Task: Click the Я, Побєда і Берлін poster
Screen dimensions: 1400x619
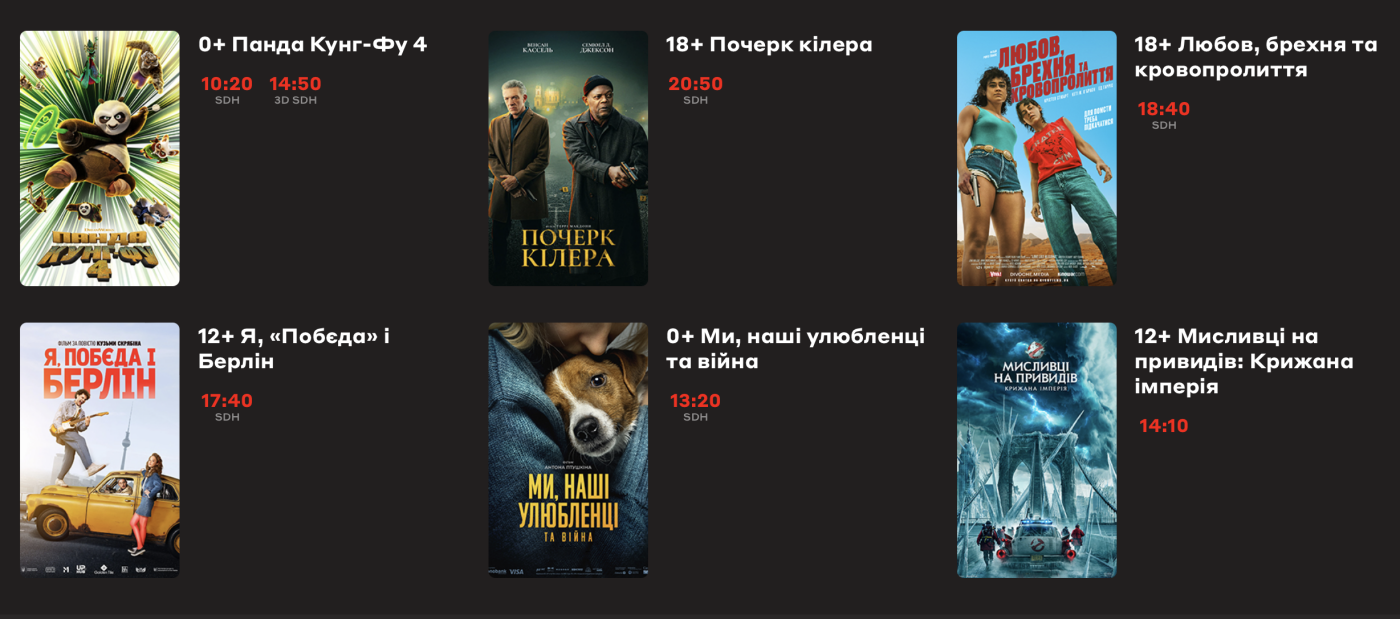Action: [100, 450]
